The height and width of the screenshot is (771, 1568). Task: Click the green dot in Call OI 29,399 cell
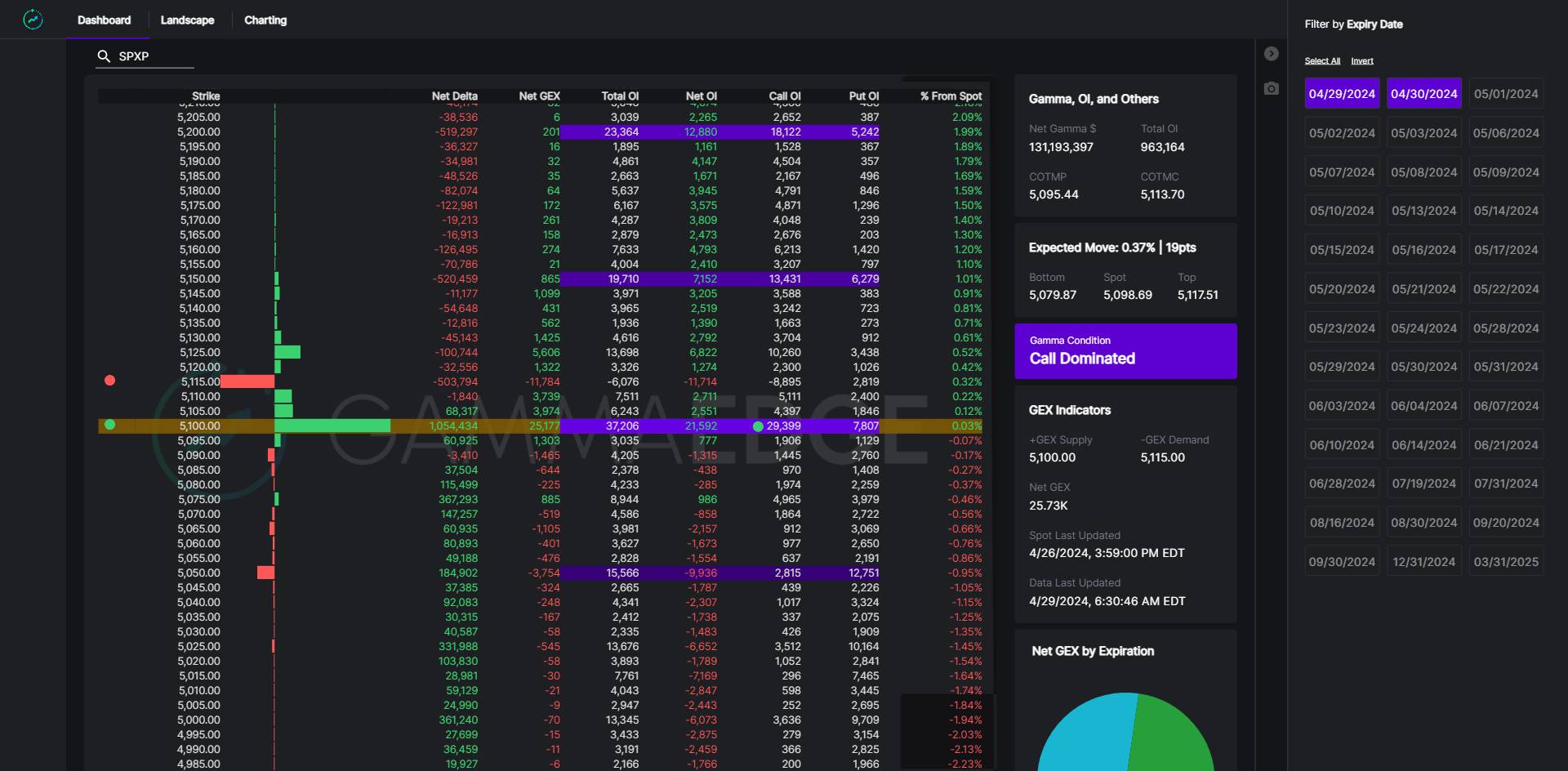(758, 426)
